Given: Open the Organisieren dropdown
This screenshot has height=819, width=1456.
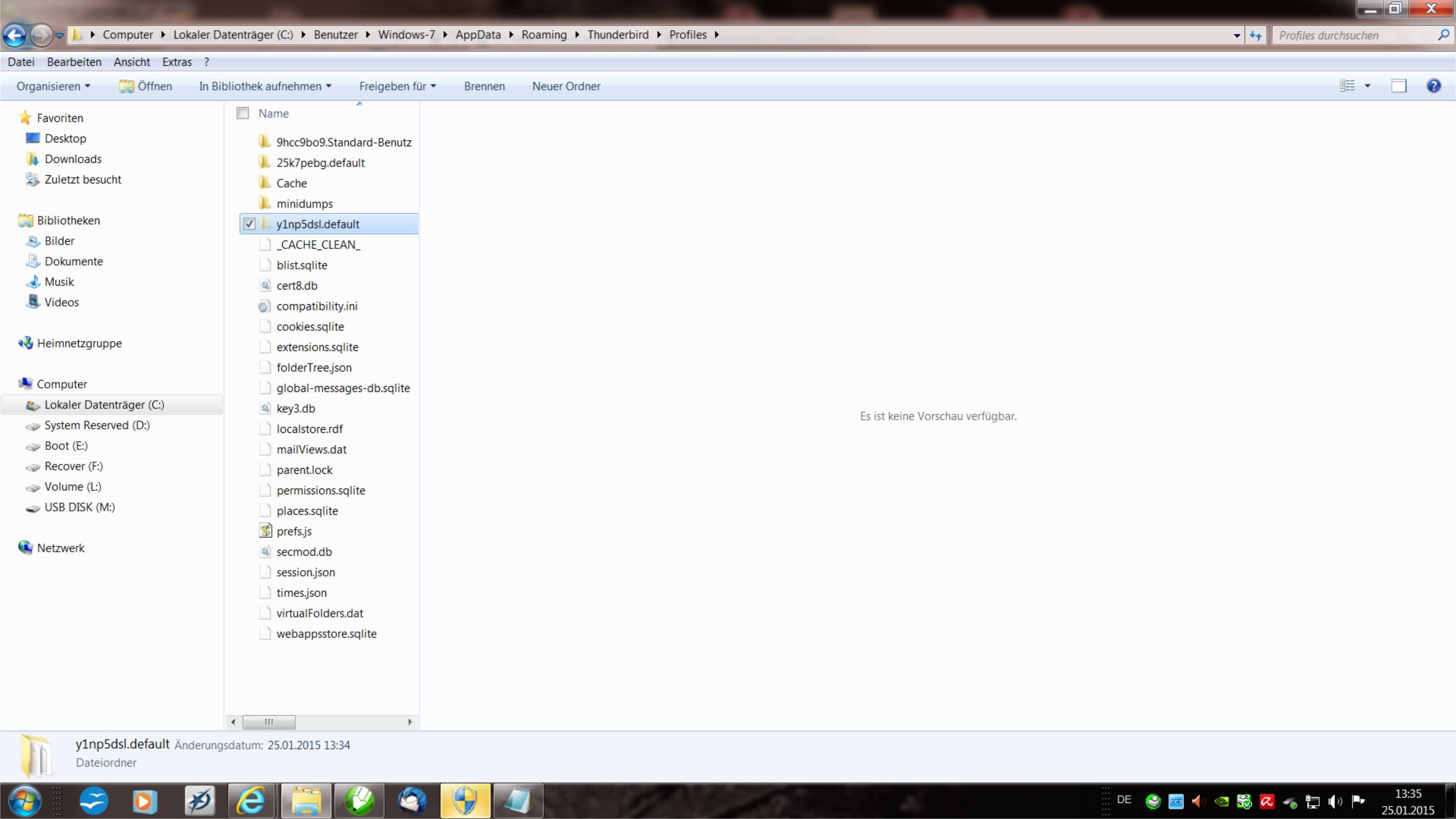Looking at the screenshot, I should click(x=53, y=86).
